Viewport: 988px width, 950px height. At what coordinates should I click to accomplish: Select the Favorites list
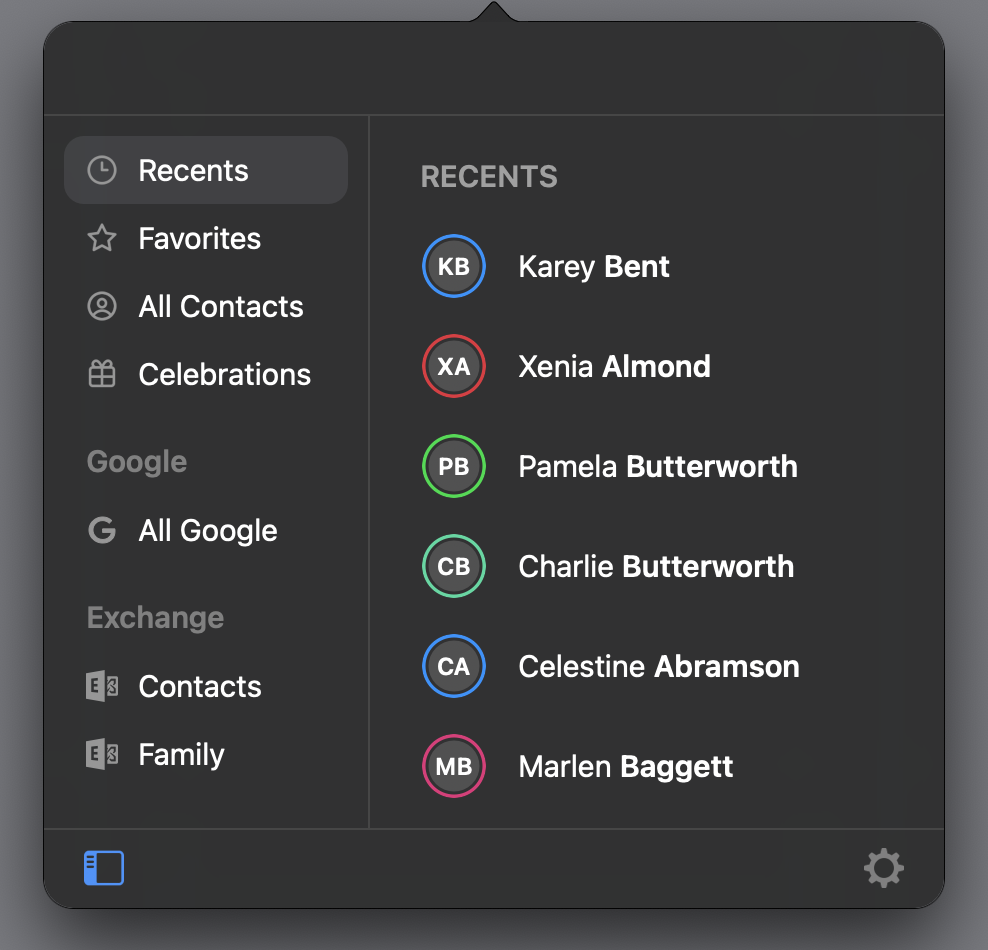[206, 238]
